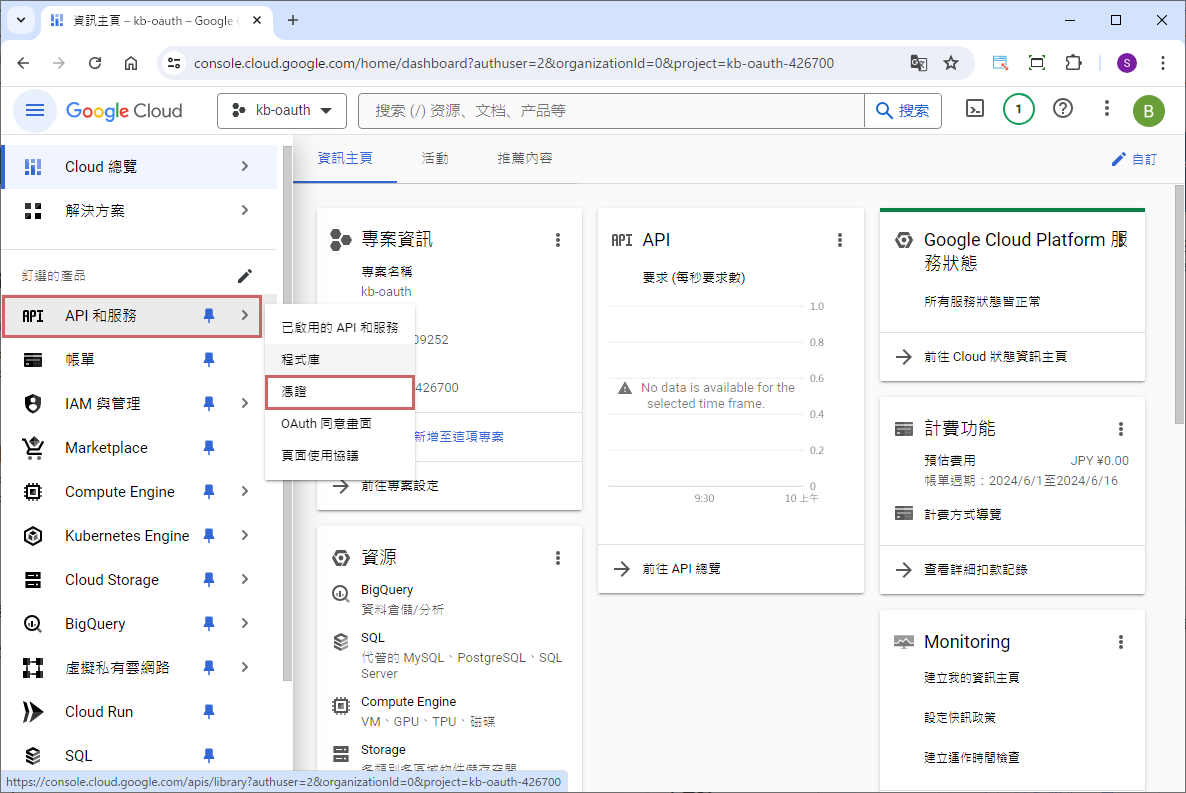Unpin Marketplace using its pin icon
This screenshot has width=1186, height=793.
point(209,448)
